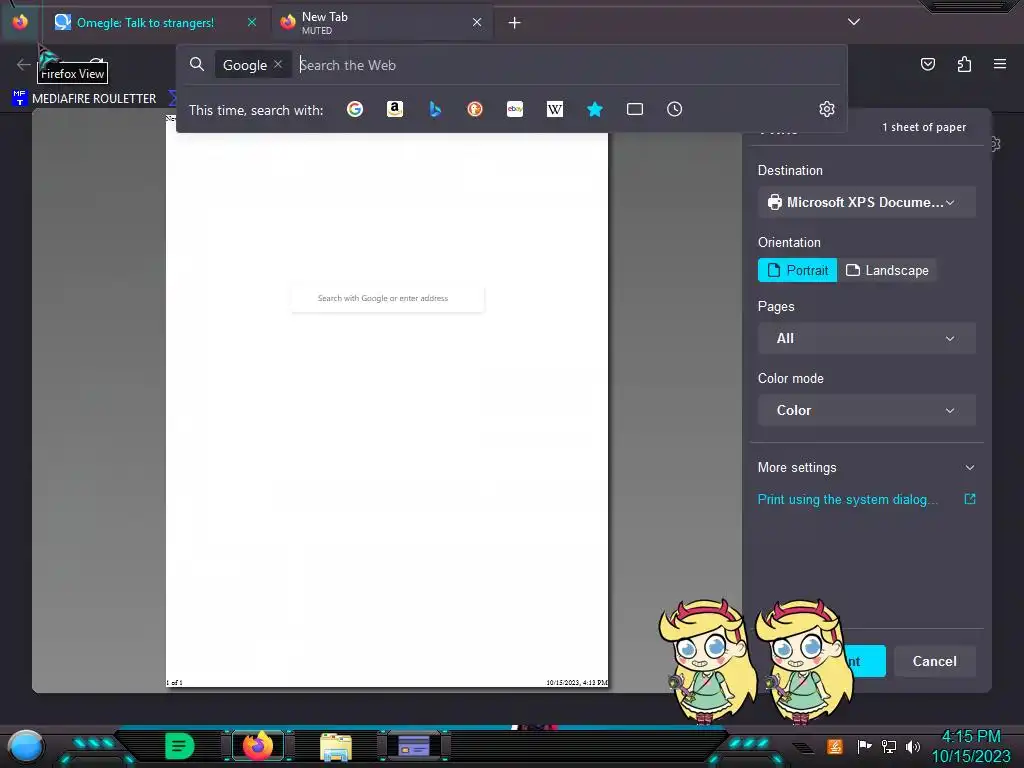Search this time with eBay
This screenshot has width=1024, height=768.
point(515,109)
